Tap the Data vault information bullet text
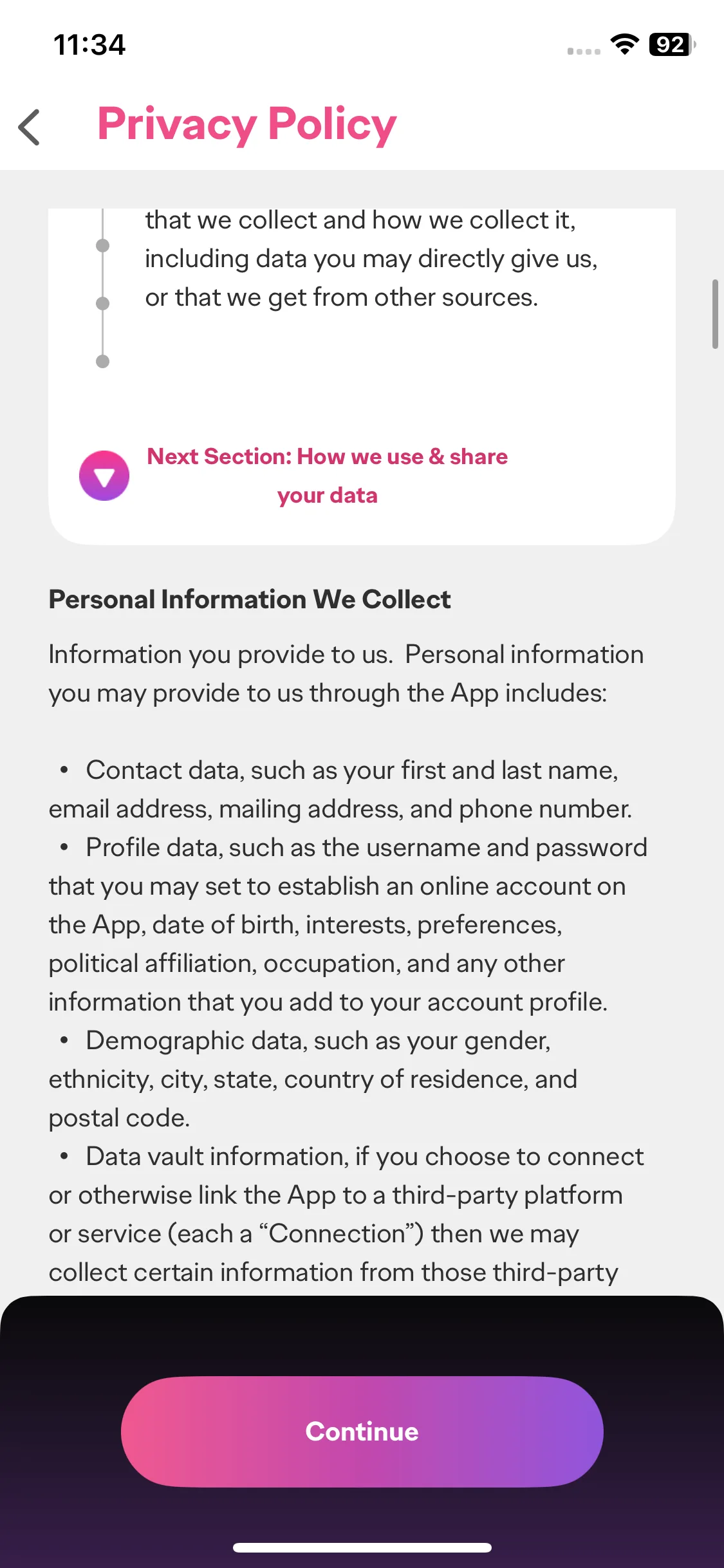The height and width of the screenshot is (1568, 724). click(x=346, y=1214)
